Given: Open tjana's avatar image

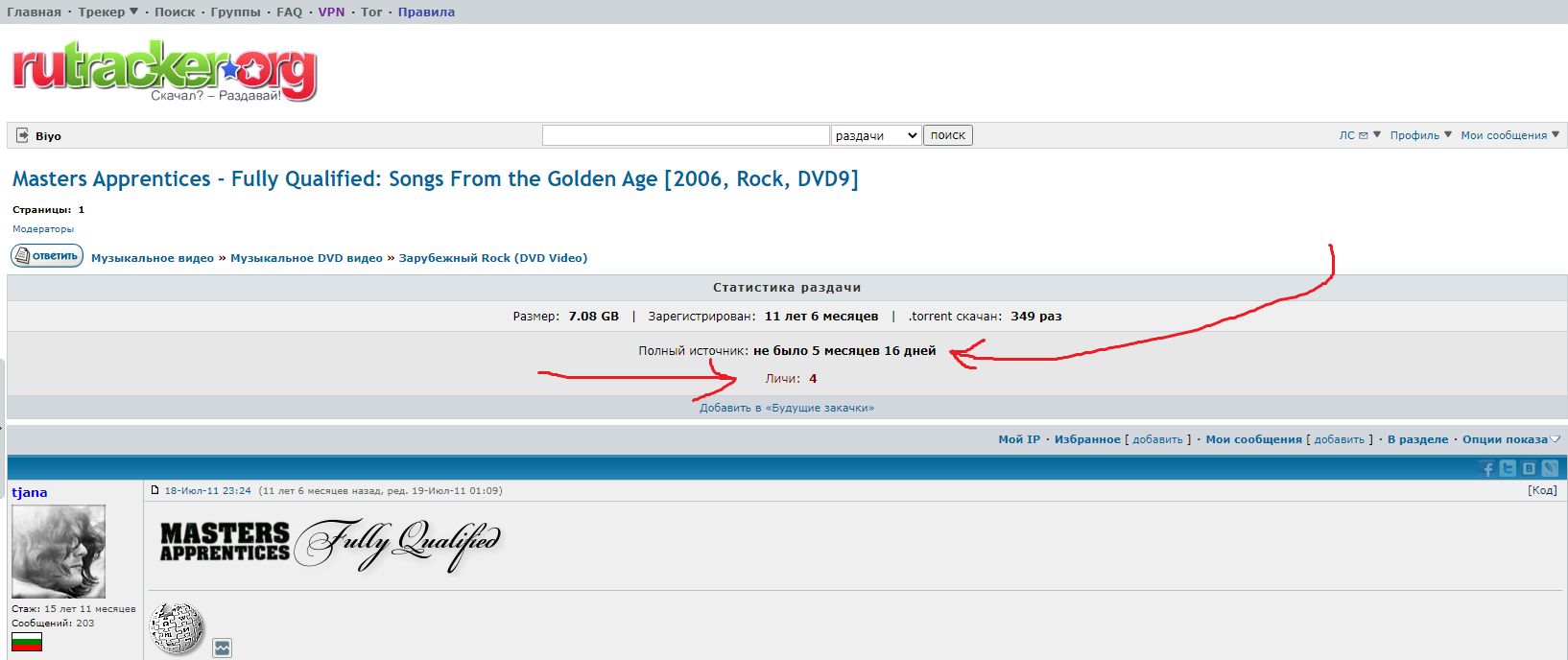Looking at the screenshot, I should pos(59,552).
